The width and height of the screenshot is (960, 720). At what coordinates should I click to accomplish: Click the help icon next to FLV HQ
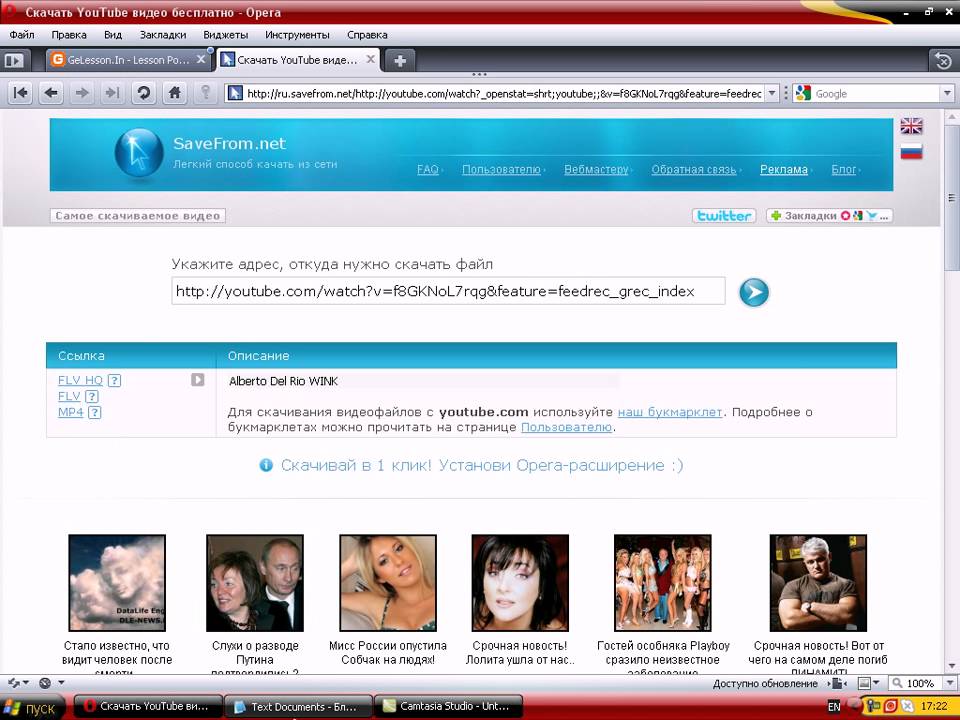[x=114, y=380]
